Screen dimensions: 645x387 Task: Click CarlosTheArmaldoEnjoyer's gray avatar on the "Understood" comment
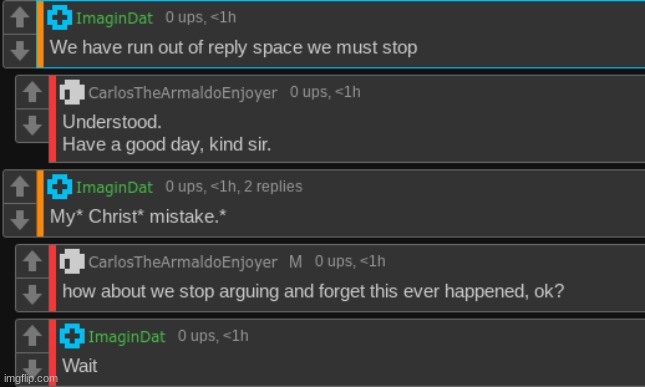72,92
